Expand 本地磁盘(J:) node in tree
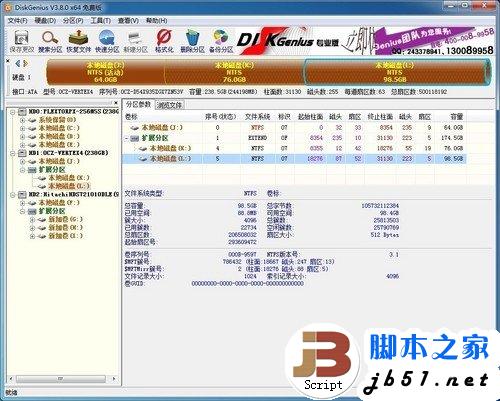The image size is (500, 401). pos(22,161)
